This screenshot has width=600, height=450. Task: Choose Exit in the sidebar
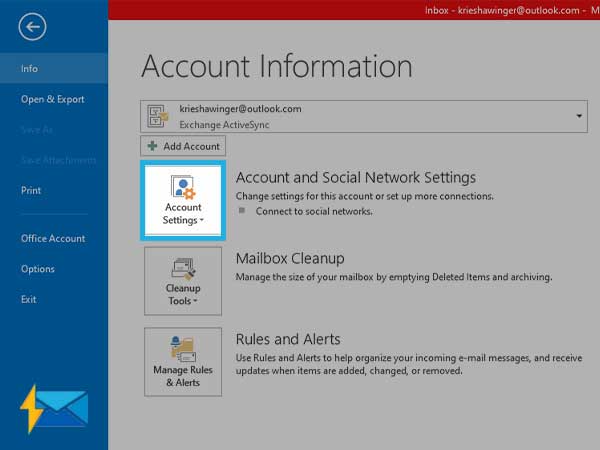(x=29, y=299)
